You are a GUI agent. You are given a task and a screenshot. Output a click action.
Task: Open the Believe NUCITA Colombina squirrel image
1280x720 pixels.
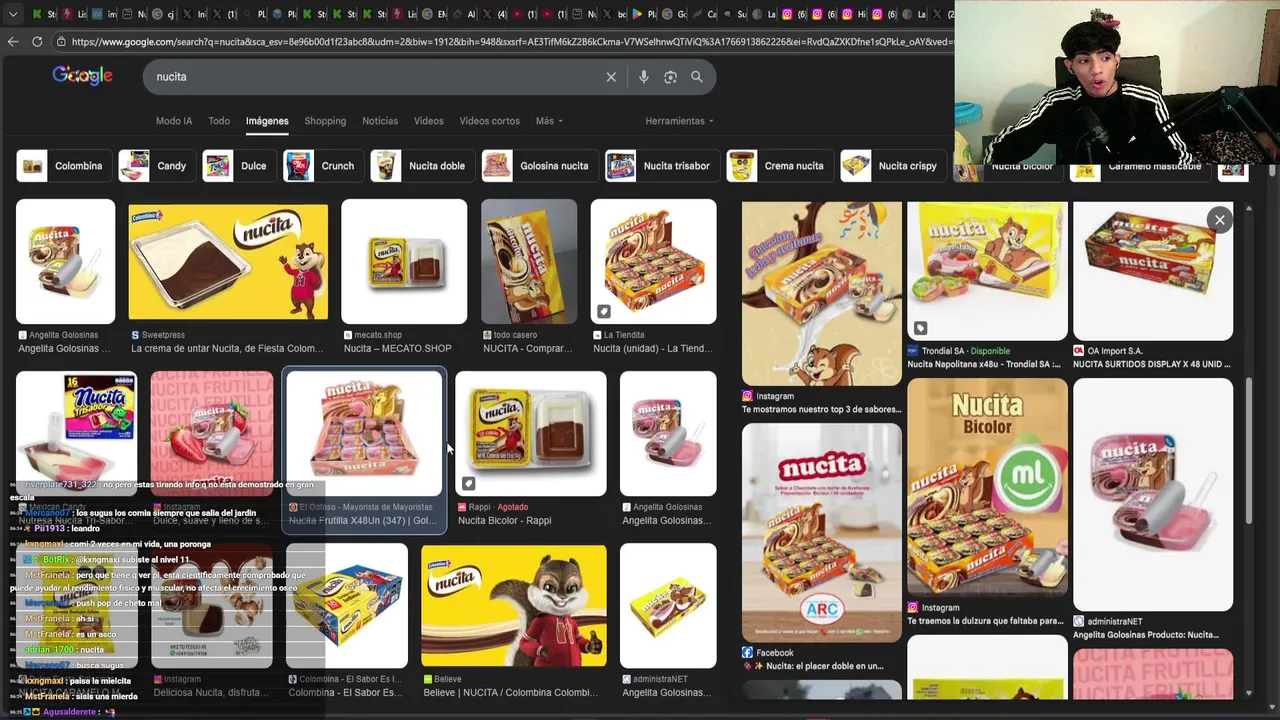pos(514,606)
